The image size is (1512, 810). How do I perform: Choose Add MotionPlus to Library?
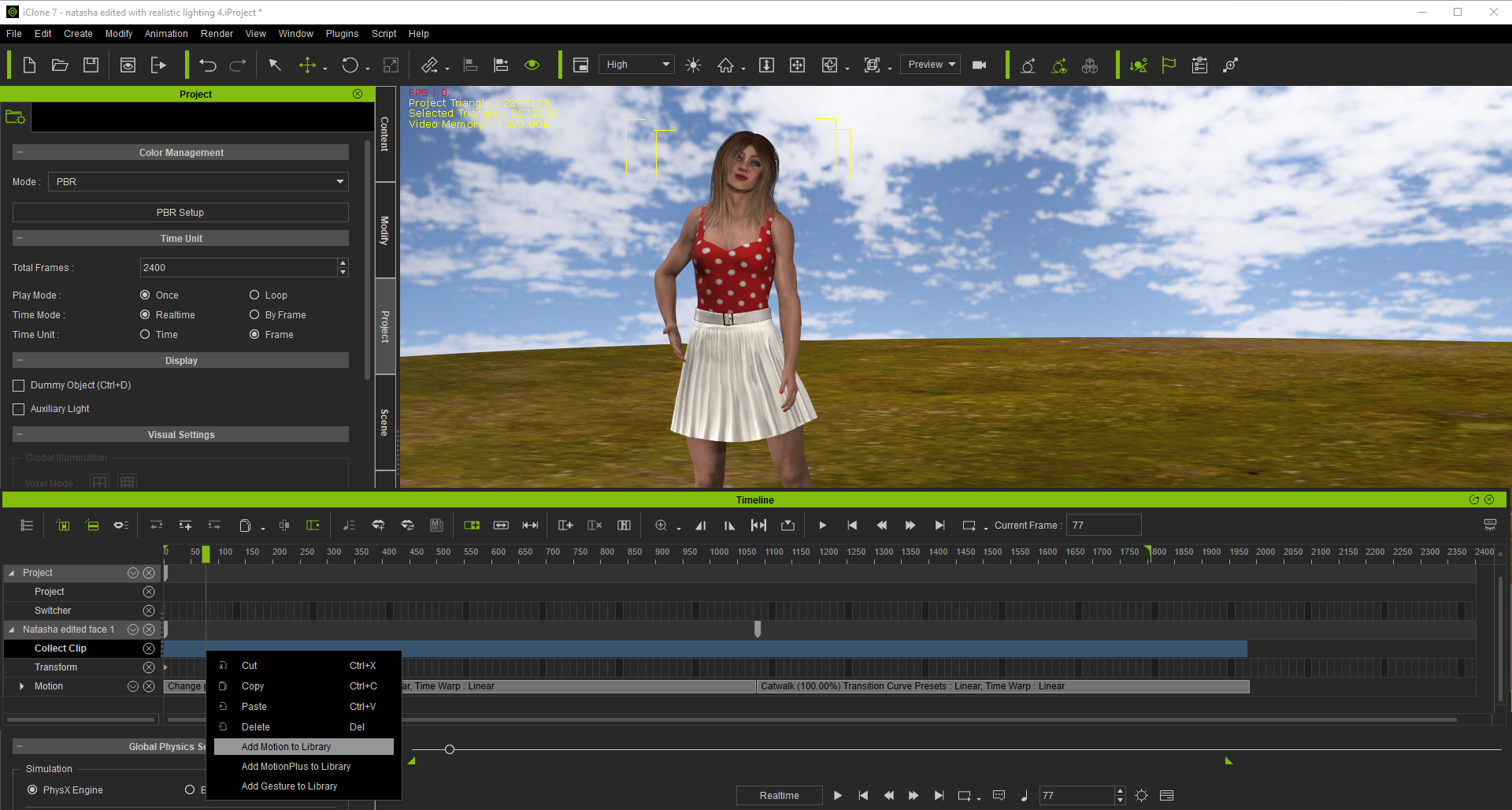tap(304, 767)
